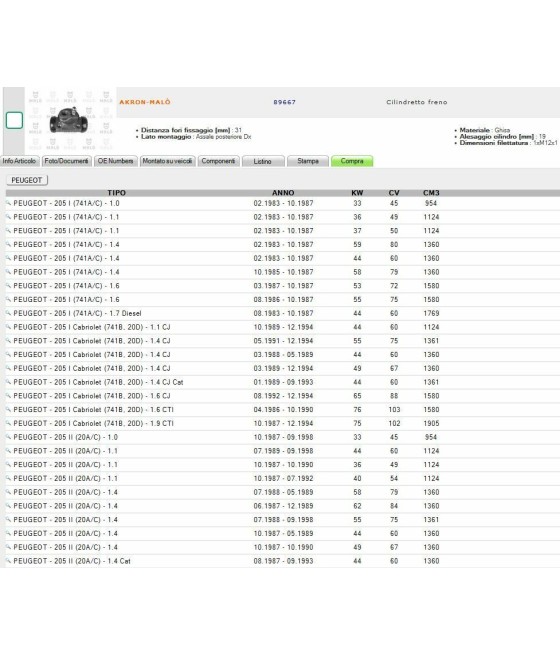Click the Stampa print button
This screenshot has height=655, width=560.
coord(308,161)
